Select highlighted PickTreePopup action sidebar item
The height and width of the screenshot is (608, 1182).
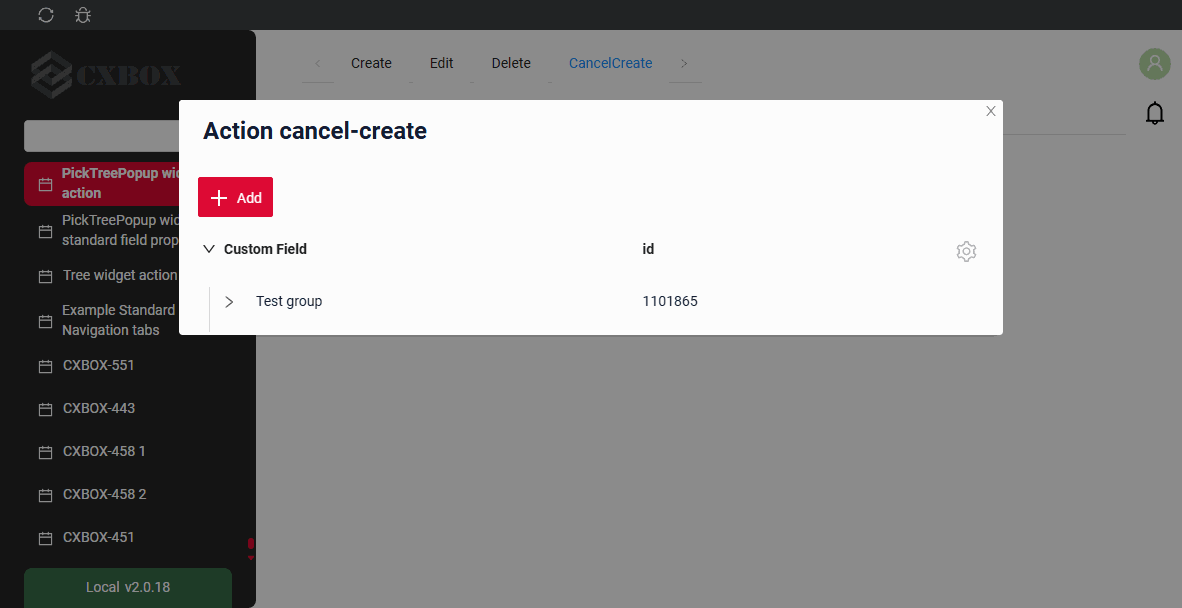point(102,183)
